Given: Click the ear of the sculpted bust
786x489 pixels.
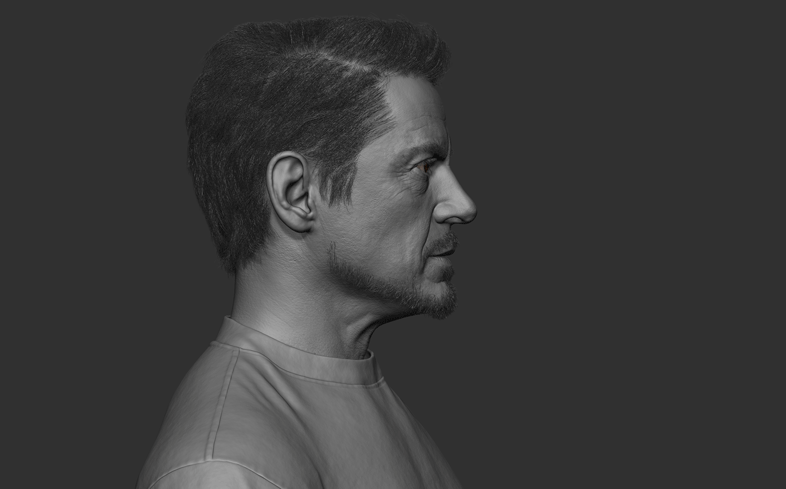Looking at the screenshot, I should click(291, 192).
